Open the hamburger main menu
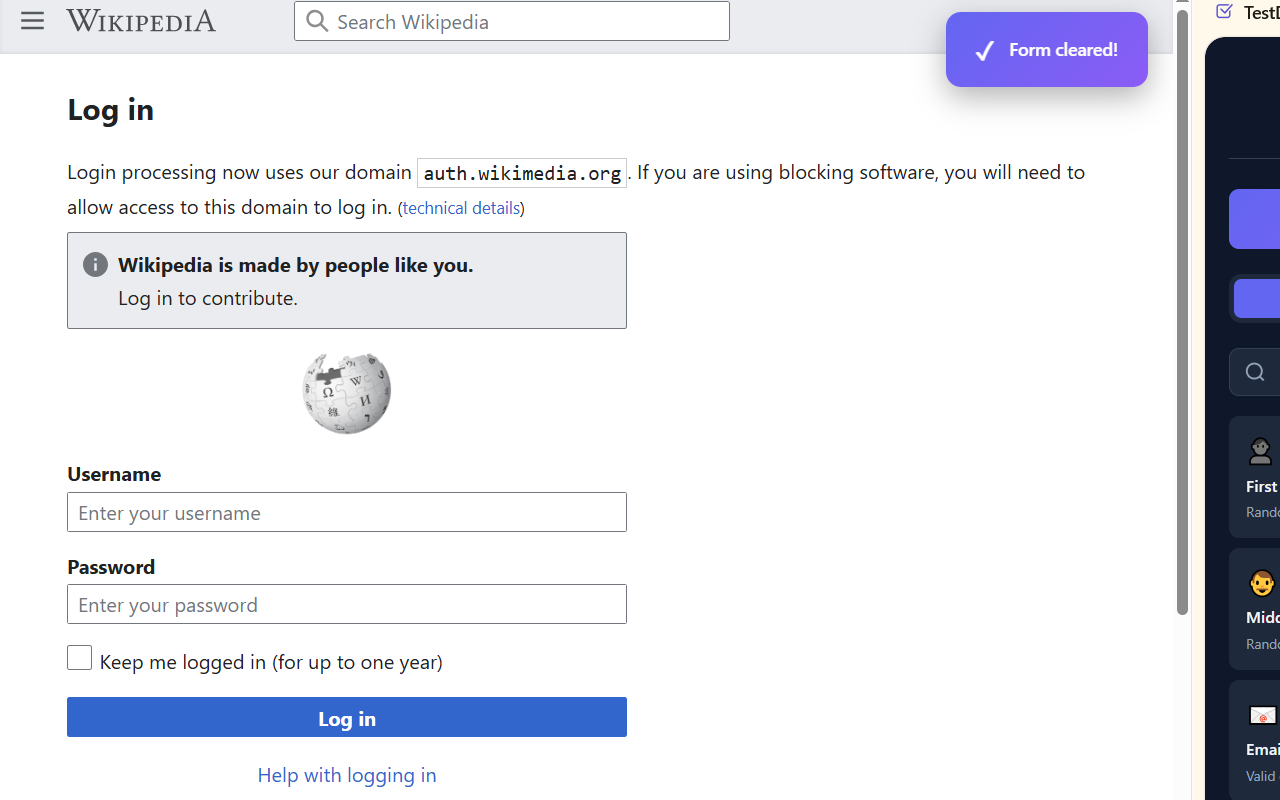The height and width of the screenshot is (800, 1280). 32,20
